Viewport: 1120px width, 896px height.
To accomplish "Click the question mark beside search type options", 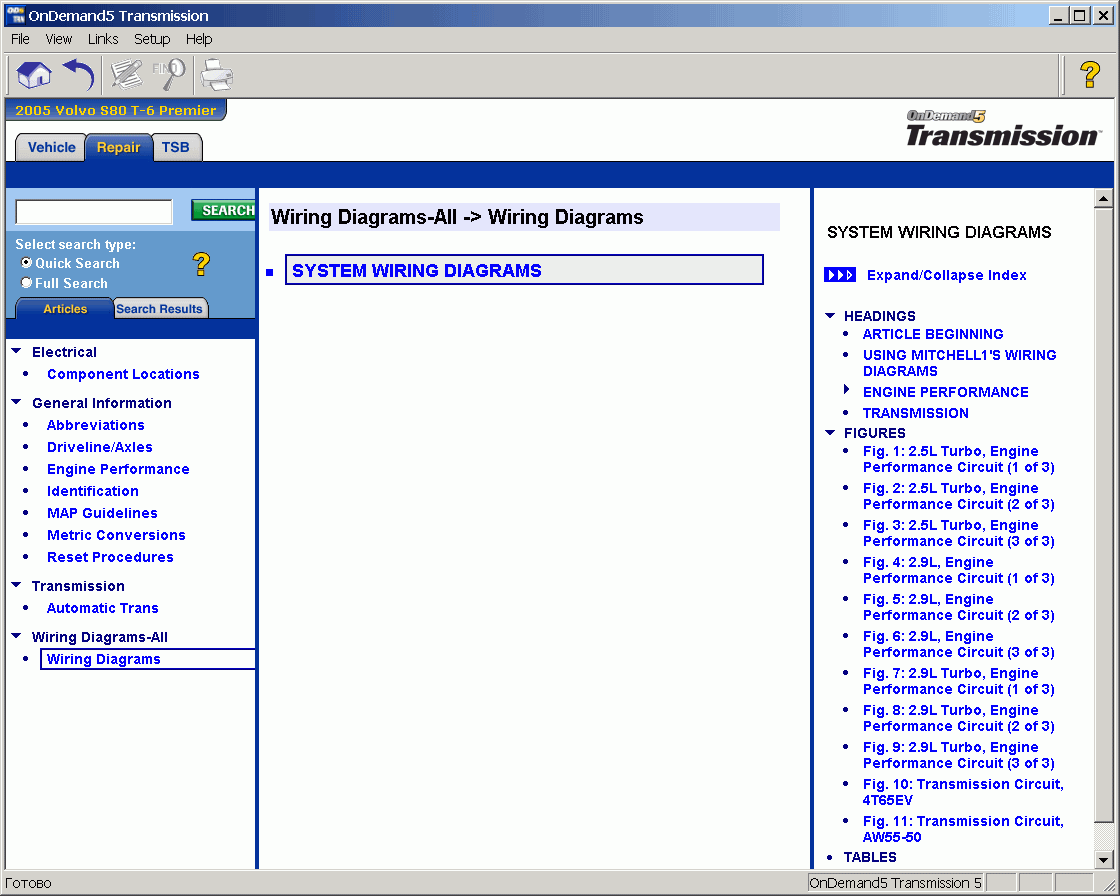I will [200, 264].
